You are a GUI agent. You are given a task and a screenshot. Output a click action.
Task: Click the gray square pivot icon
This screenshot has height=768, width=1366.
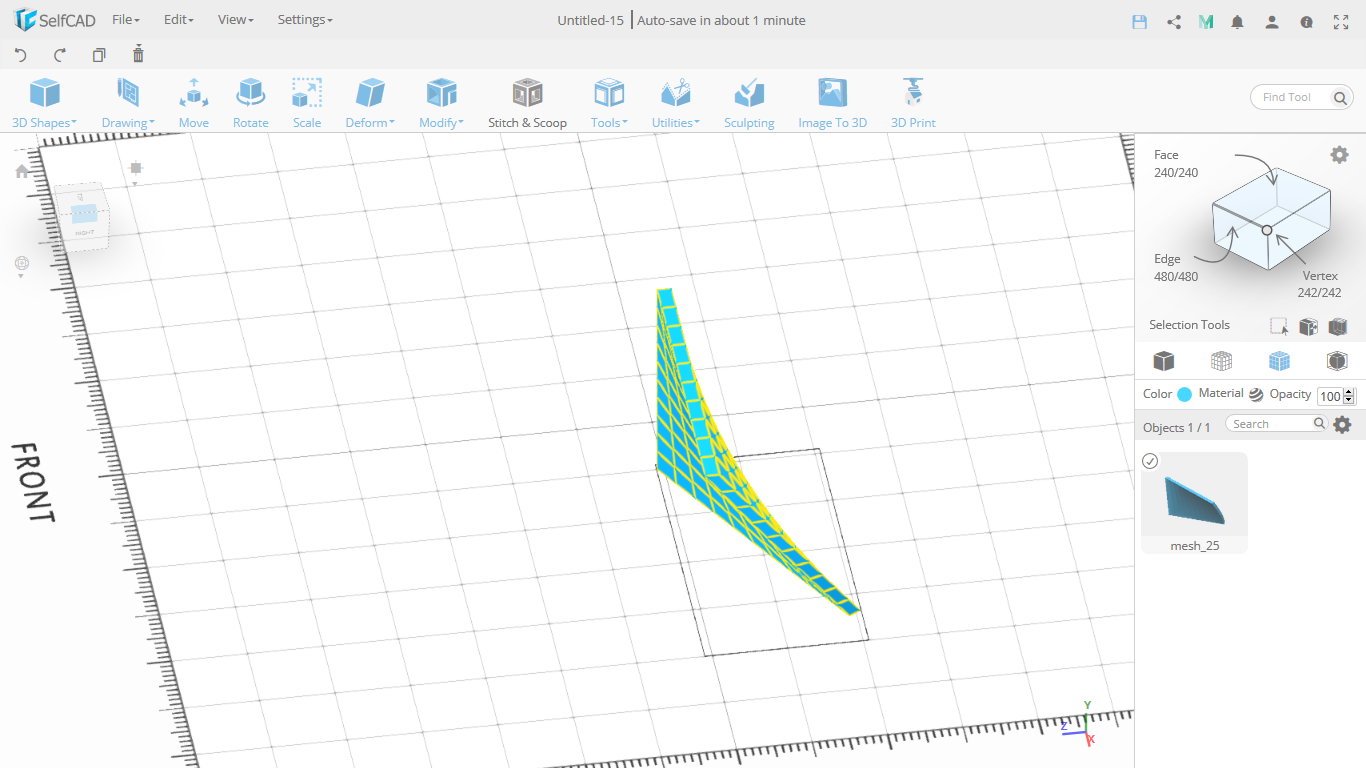[136, 167]
